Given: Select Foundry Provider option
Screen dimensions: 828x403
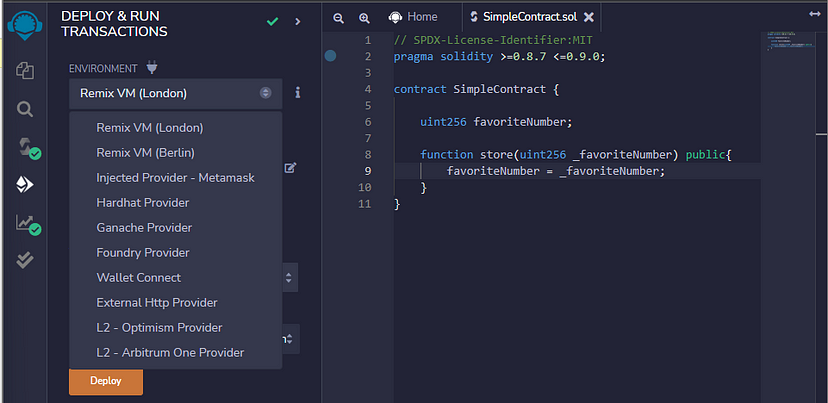Looking at the screenshot, I should click(175, 253).
